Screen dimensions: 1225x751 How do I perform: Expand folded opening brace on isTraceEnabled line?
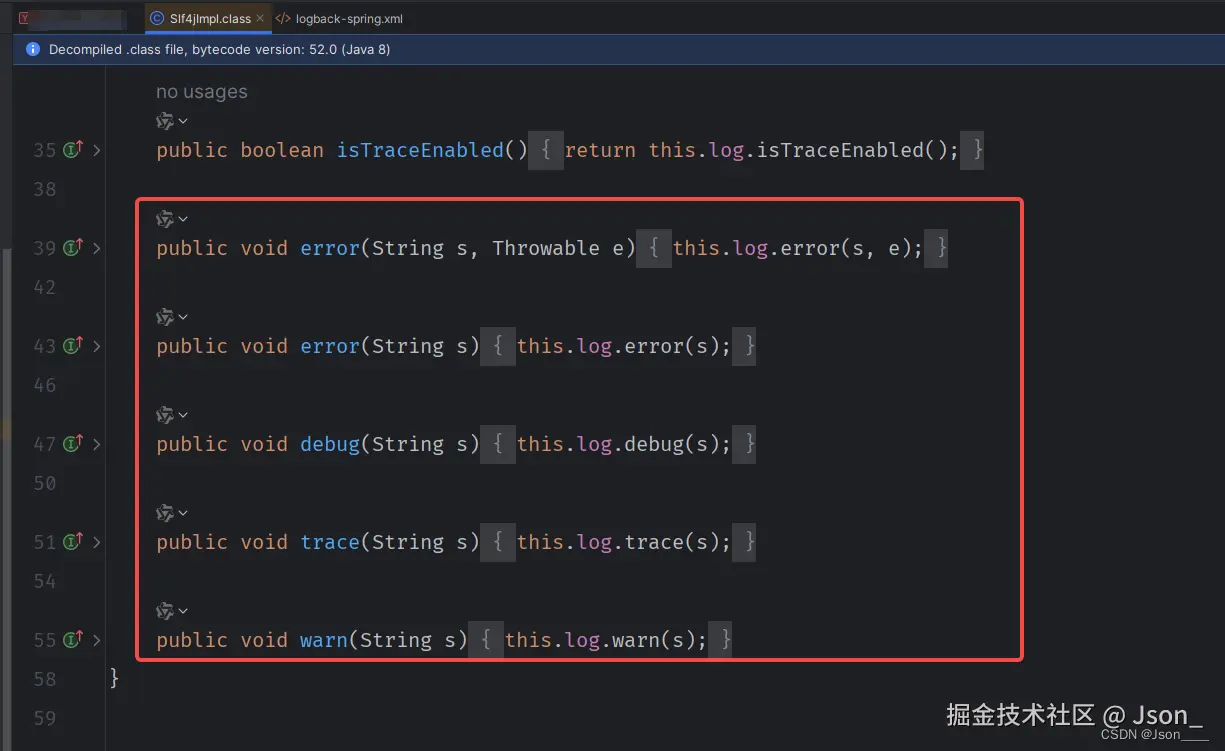click(x=546, y=150)
